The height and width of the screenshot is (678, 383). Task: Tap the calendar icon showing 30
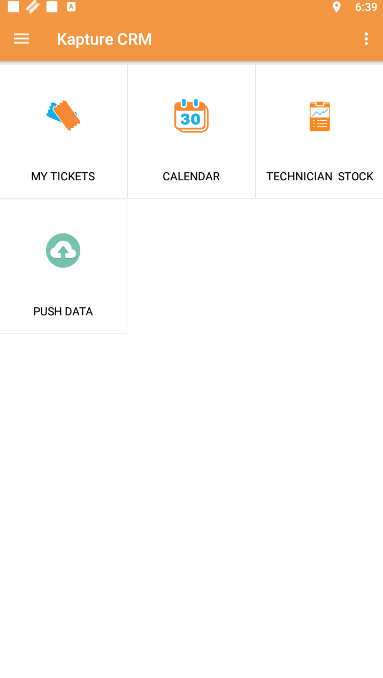(191, 116)
